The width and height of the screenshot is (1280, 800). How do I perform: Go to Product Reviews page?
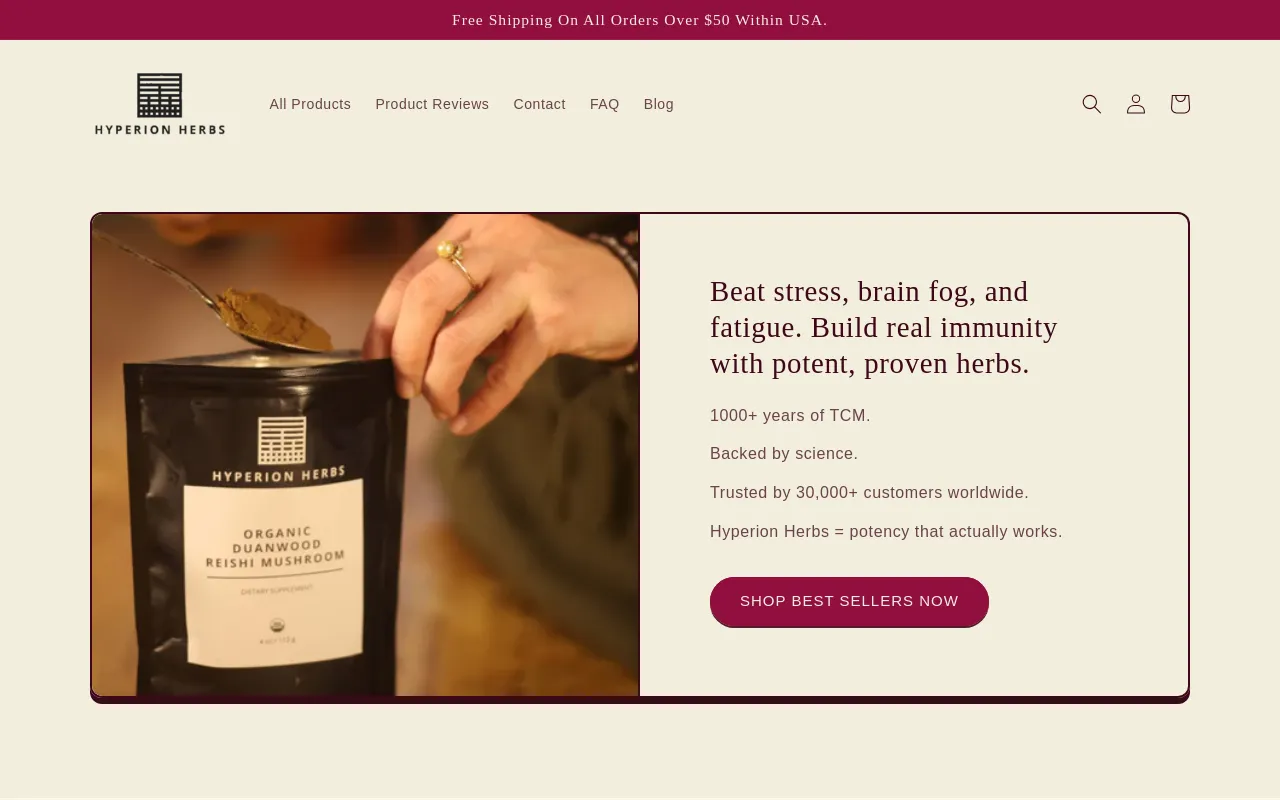(432, 104)
